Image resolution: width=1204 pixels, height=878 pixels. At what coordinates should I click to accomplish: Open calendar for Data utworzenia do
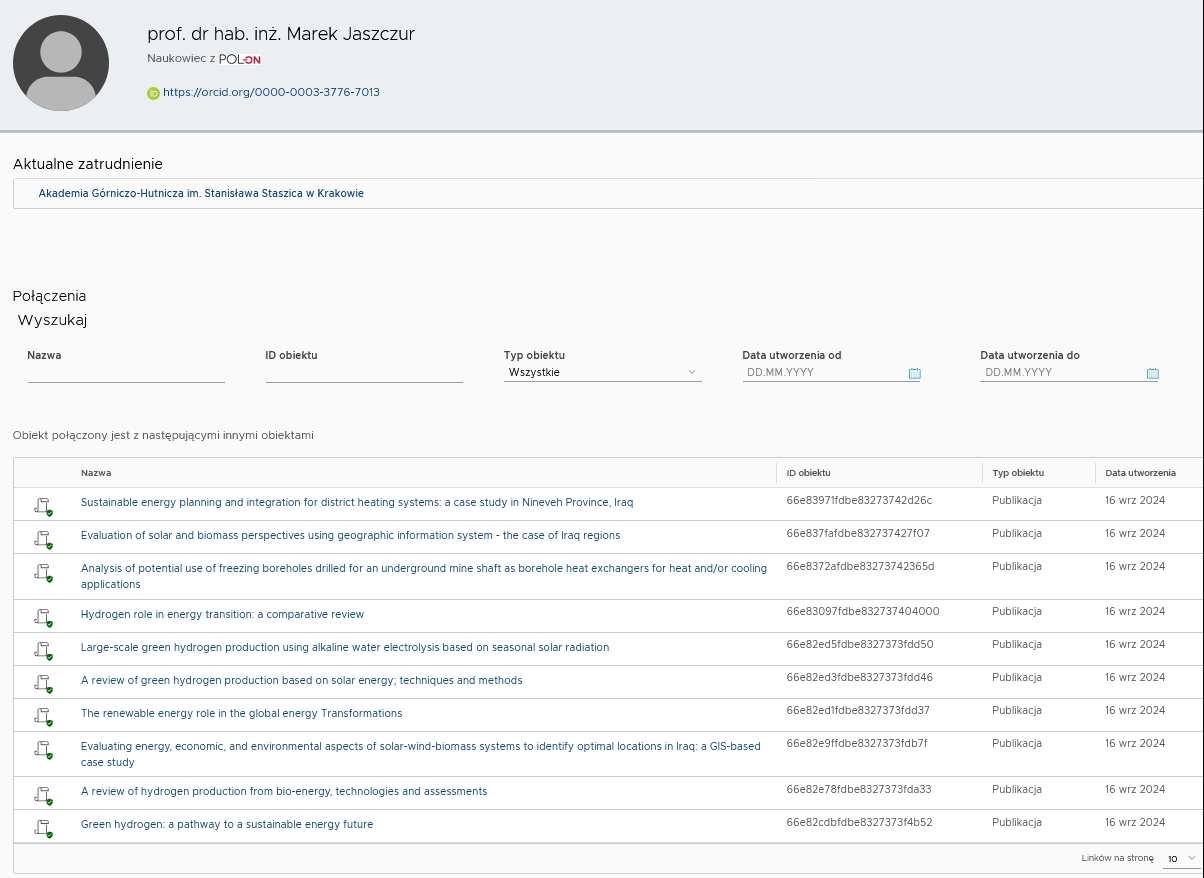click(x=1152, y=373)
